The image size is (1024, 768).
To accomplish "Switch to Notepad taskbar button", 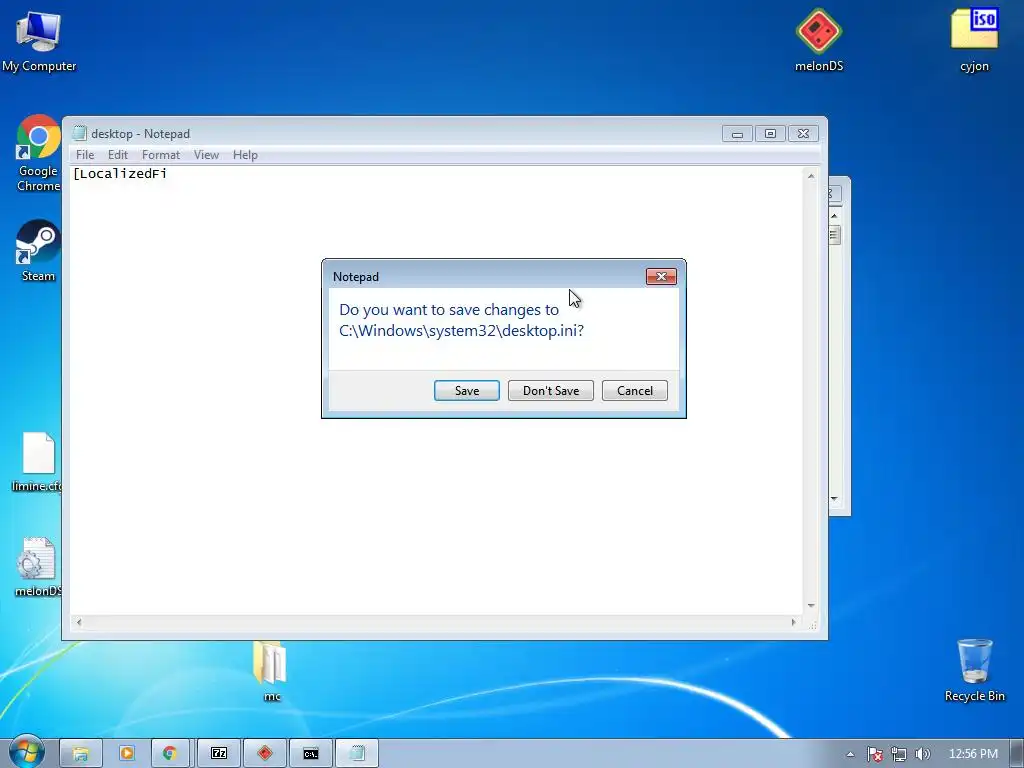I will pos(357,754).
